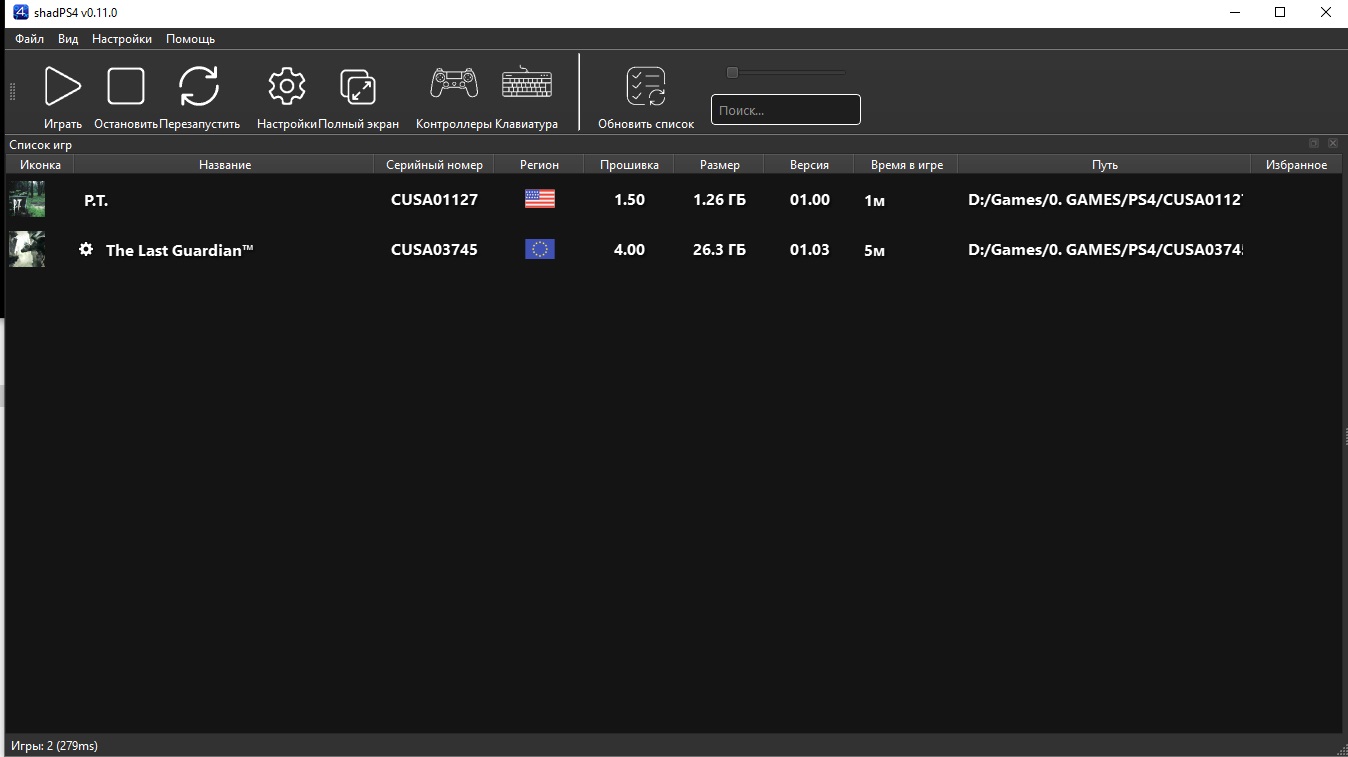The width and height of the screenshot is (1348, 757).
Task: Minimize the shadPS4 window
Action: [x=1235, y=13]
